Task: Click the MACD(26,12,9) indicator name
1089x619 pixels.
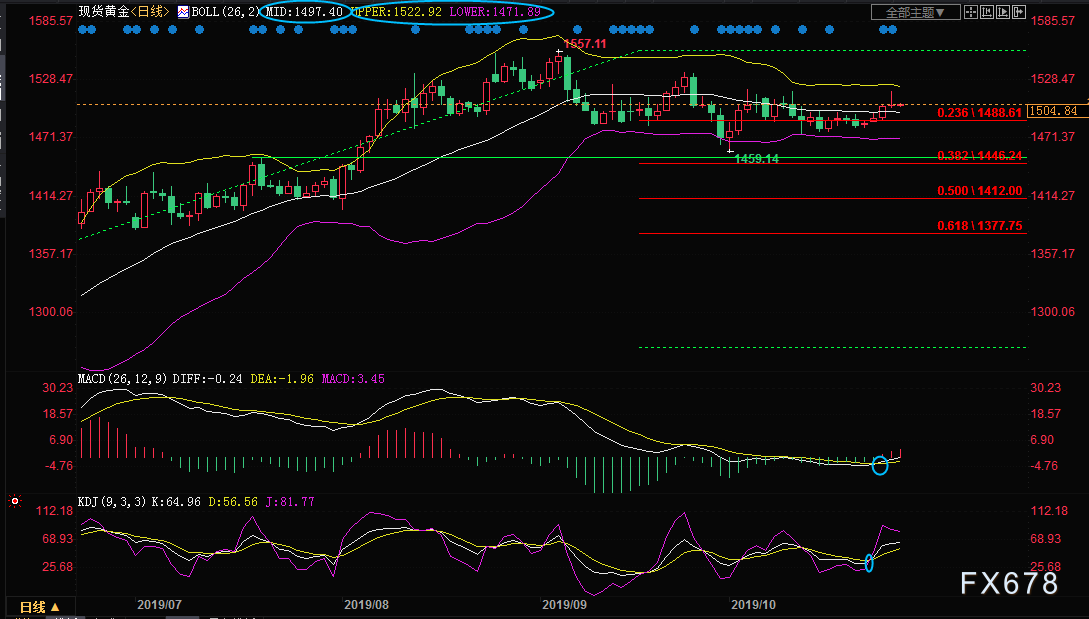Action: click(122, 379)
